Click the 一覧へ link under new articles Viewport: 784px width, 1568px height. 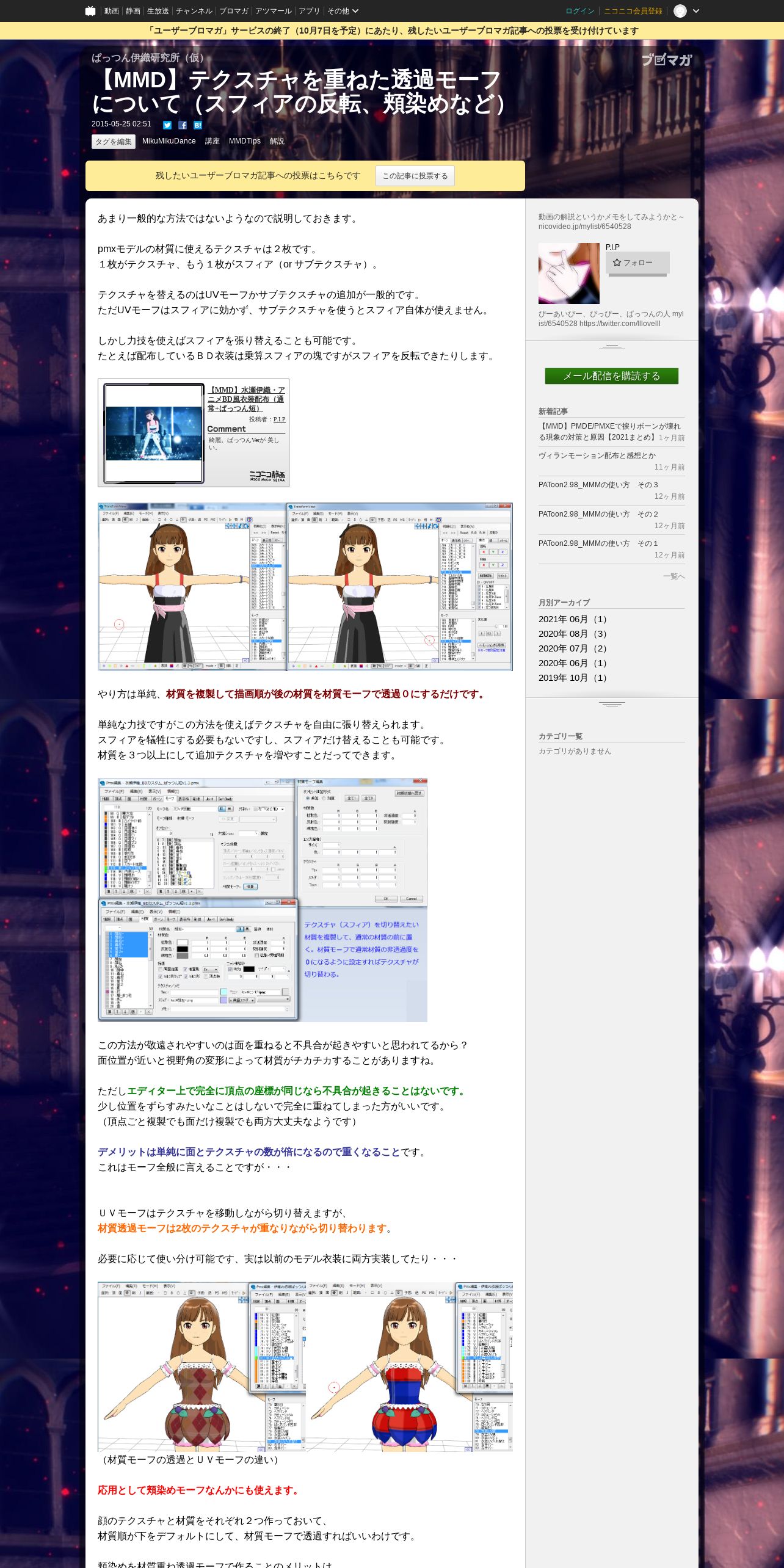coord(674,576)
